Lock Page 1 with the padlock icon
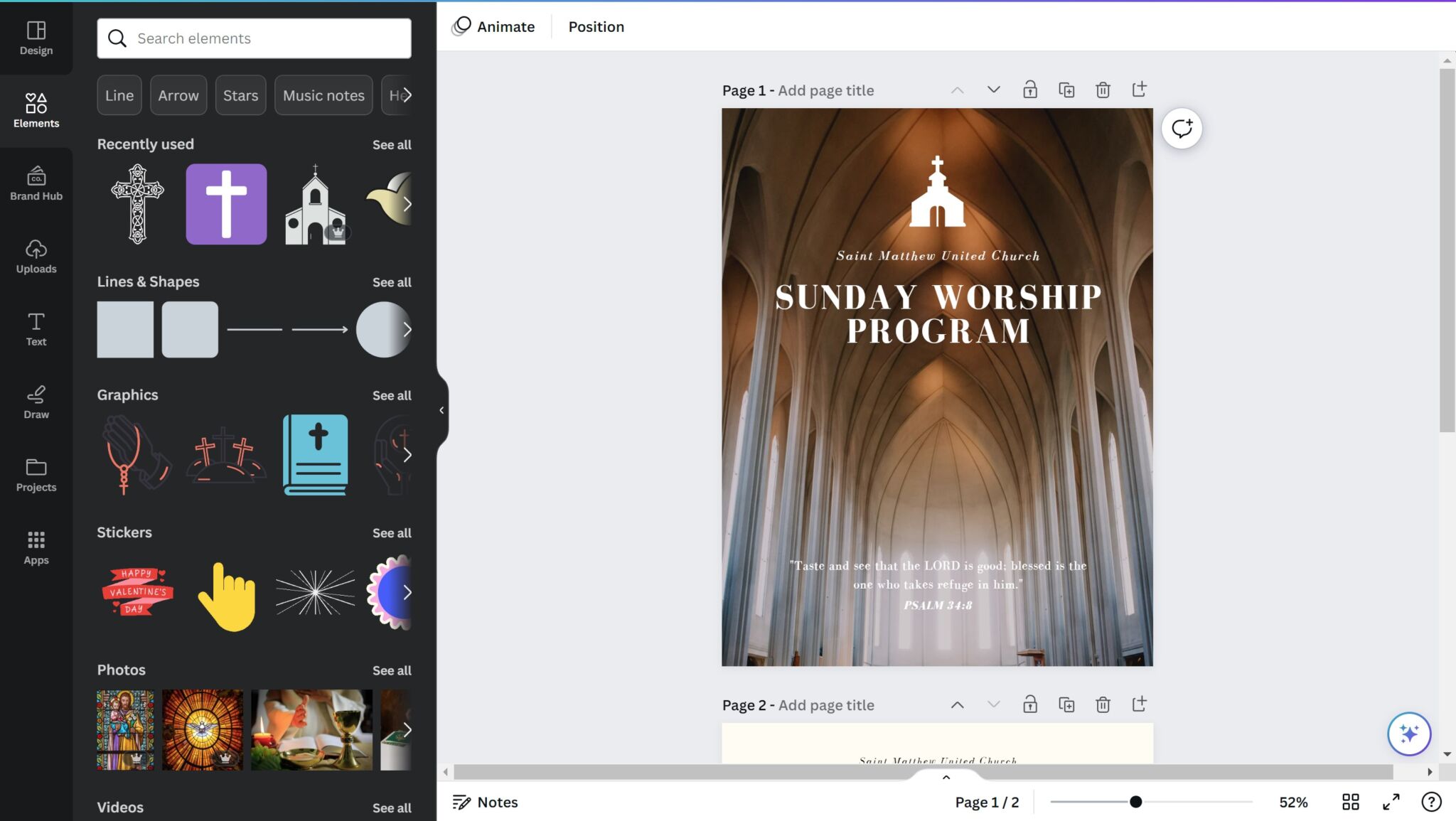1456x821 pixels. (x=1030, y=90)
